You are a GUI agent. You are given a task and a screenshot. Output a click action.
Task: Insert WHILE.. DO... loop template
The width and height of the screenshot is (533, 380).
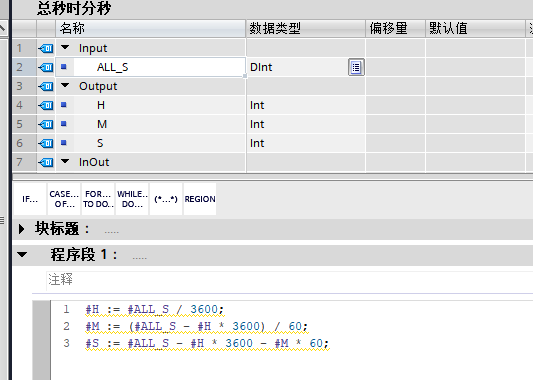[132, 199]
